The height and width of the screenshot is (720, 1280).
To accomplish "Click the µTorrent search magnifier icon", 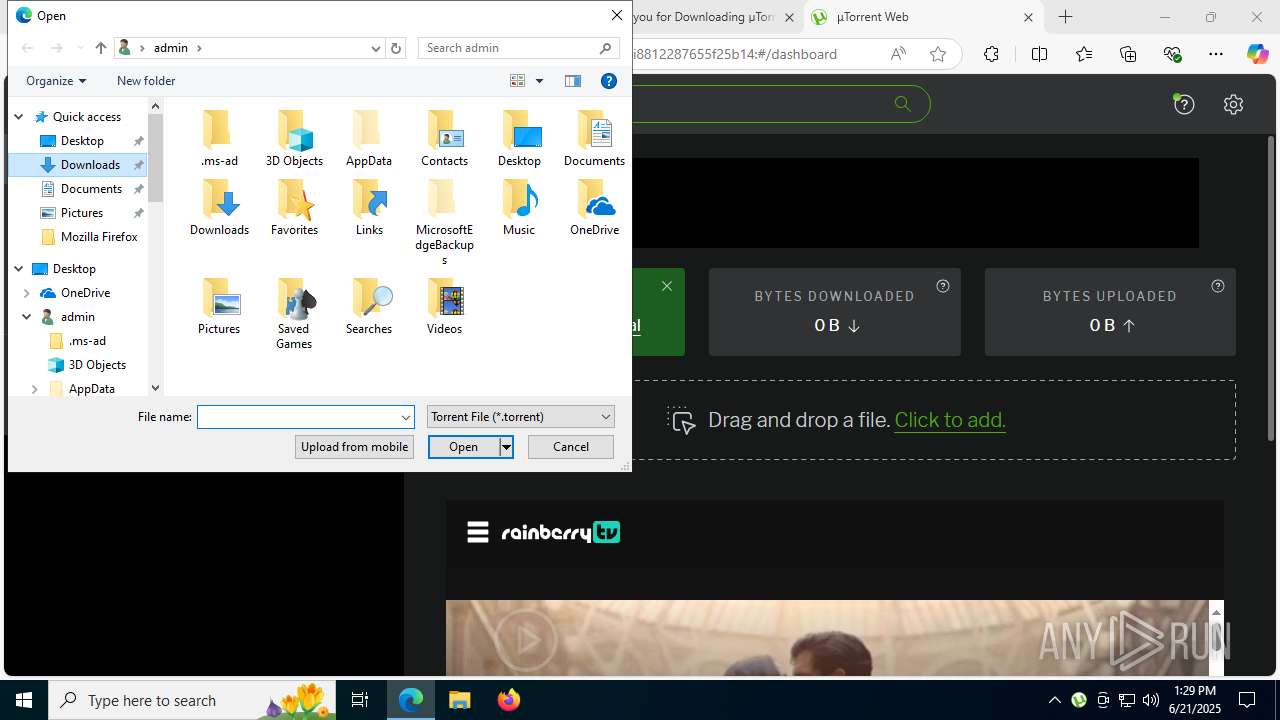I will pyautogui.click(x=902, y=104).
